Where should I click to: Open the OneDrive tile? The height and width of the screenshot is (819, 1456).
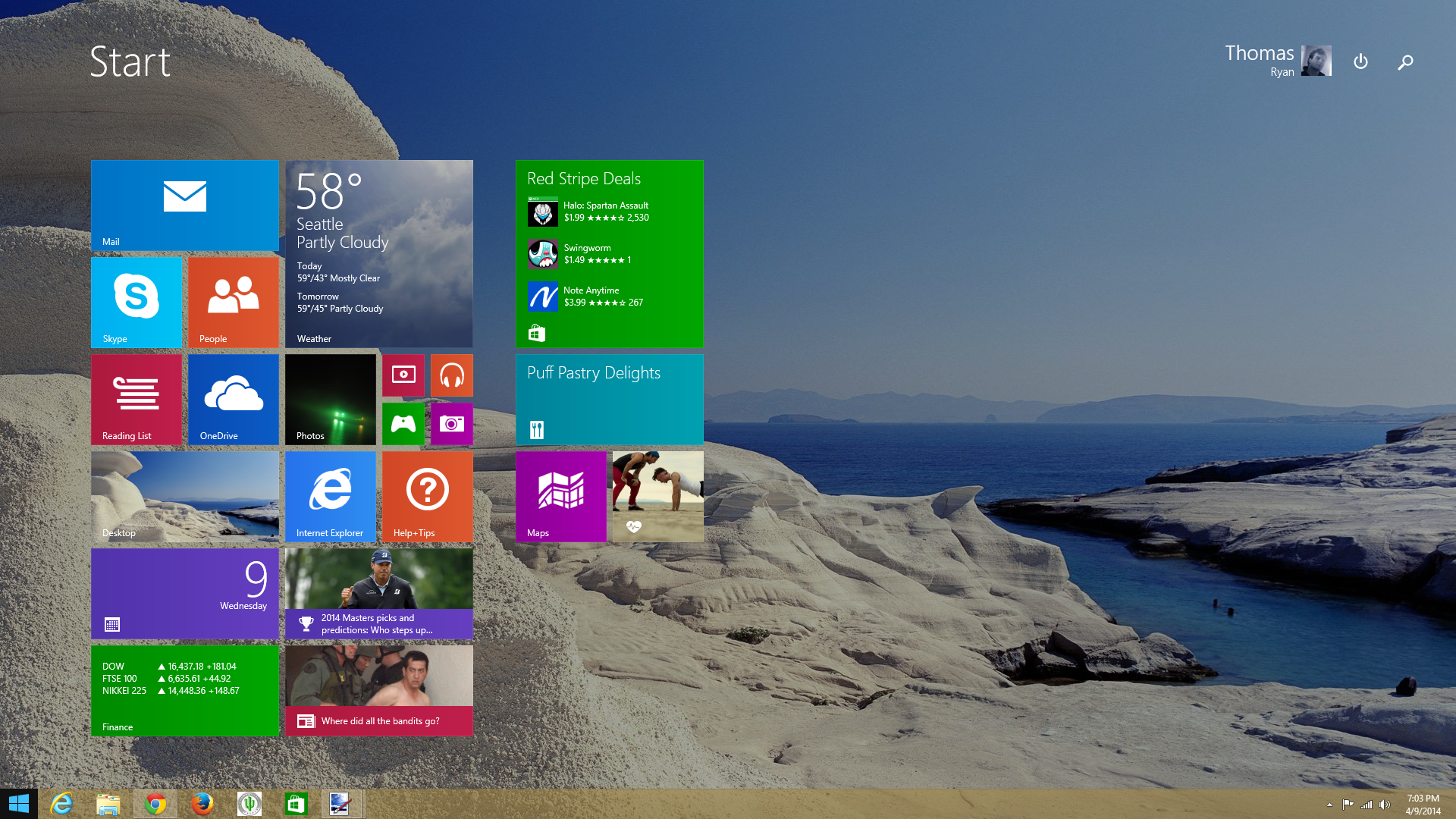click(233, 399)
